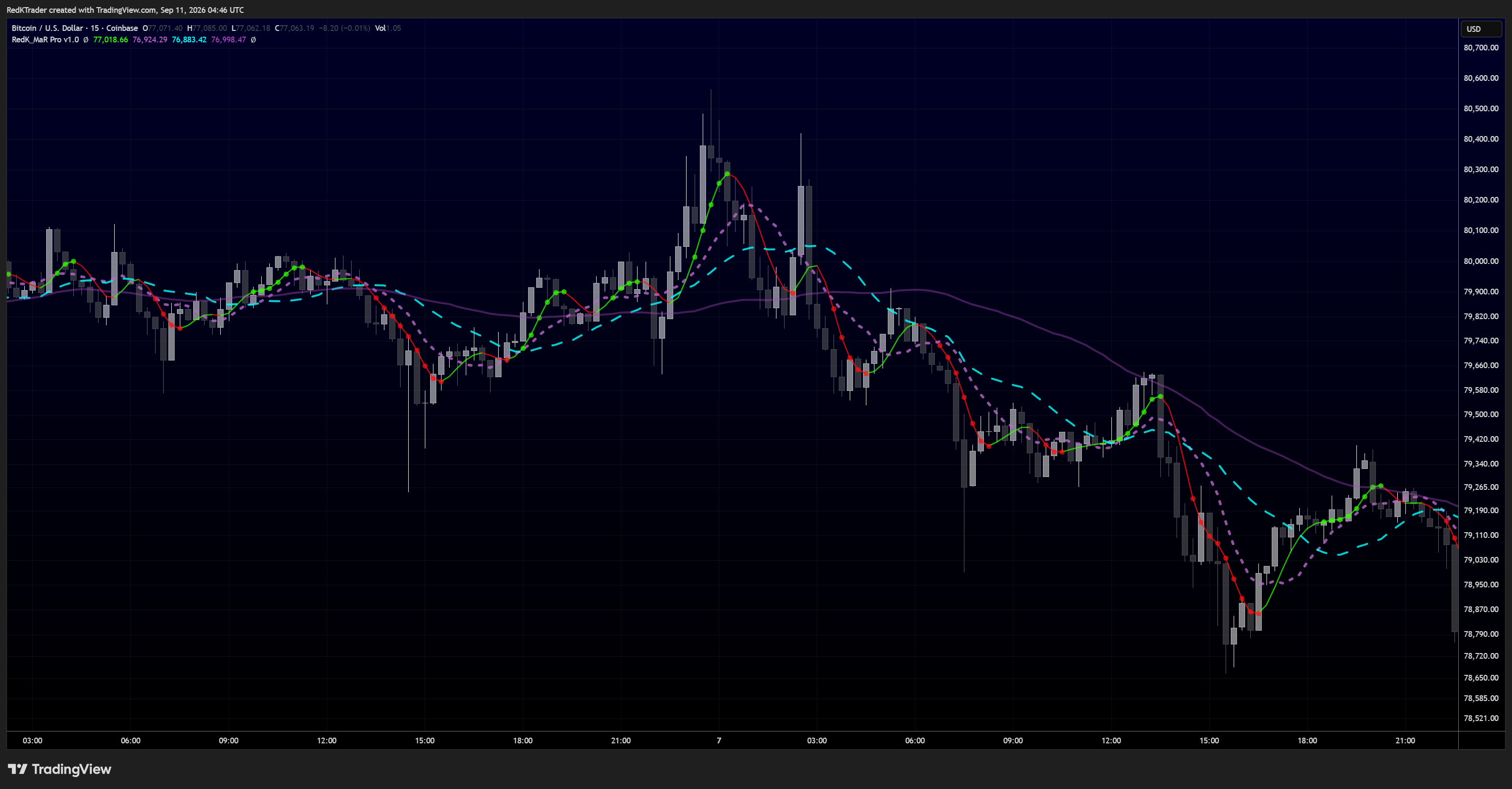
Task: Click the 79,500.00 price axis label
Action: coord(1481,414)
